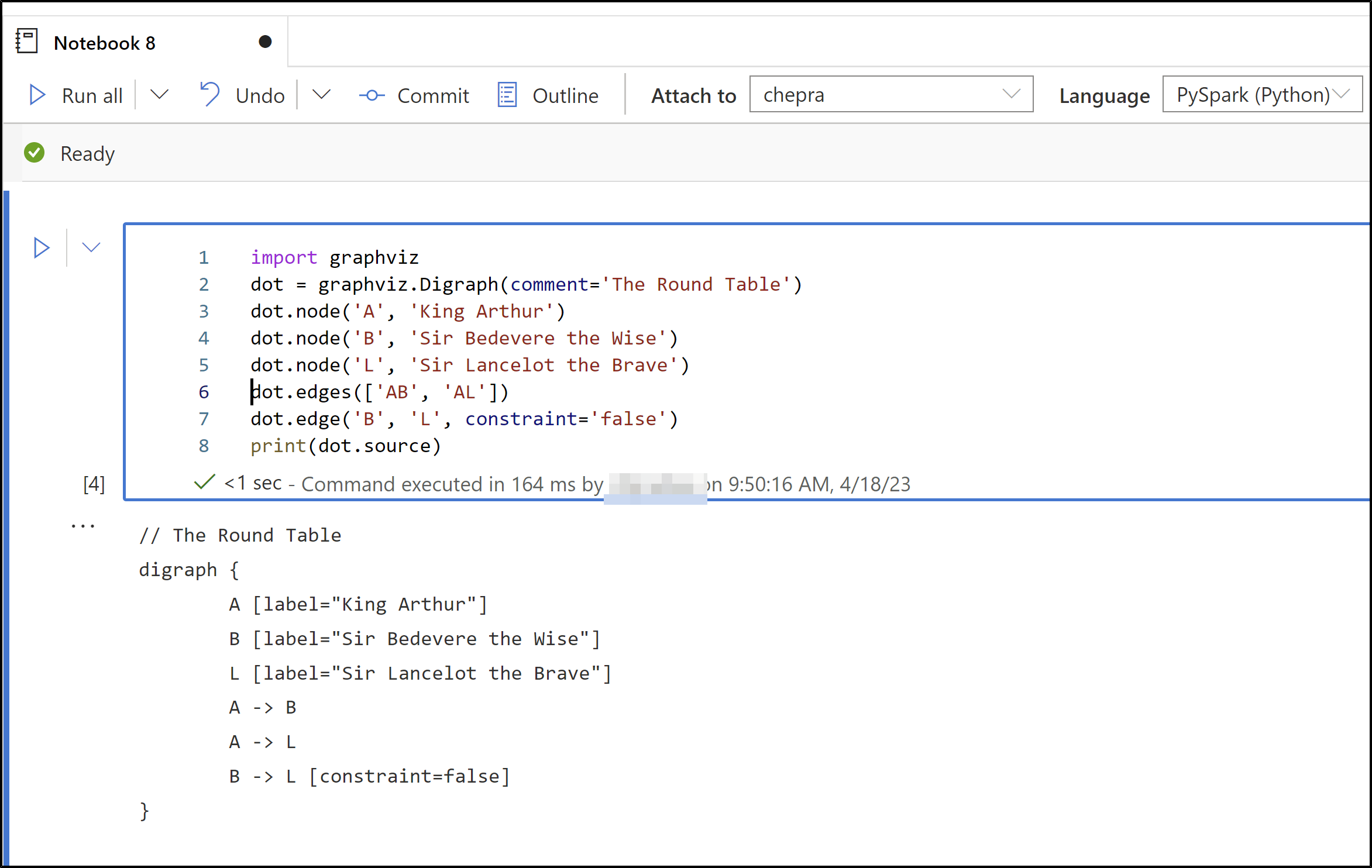Click the notebook icon beside Notebook 8
The width and height of the screenshot is (1372, 868).
point(27,42)
